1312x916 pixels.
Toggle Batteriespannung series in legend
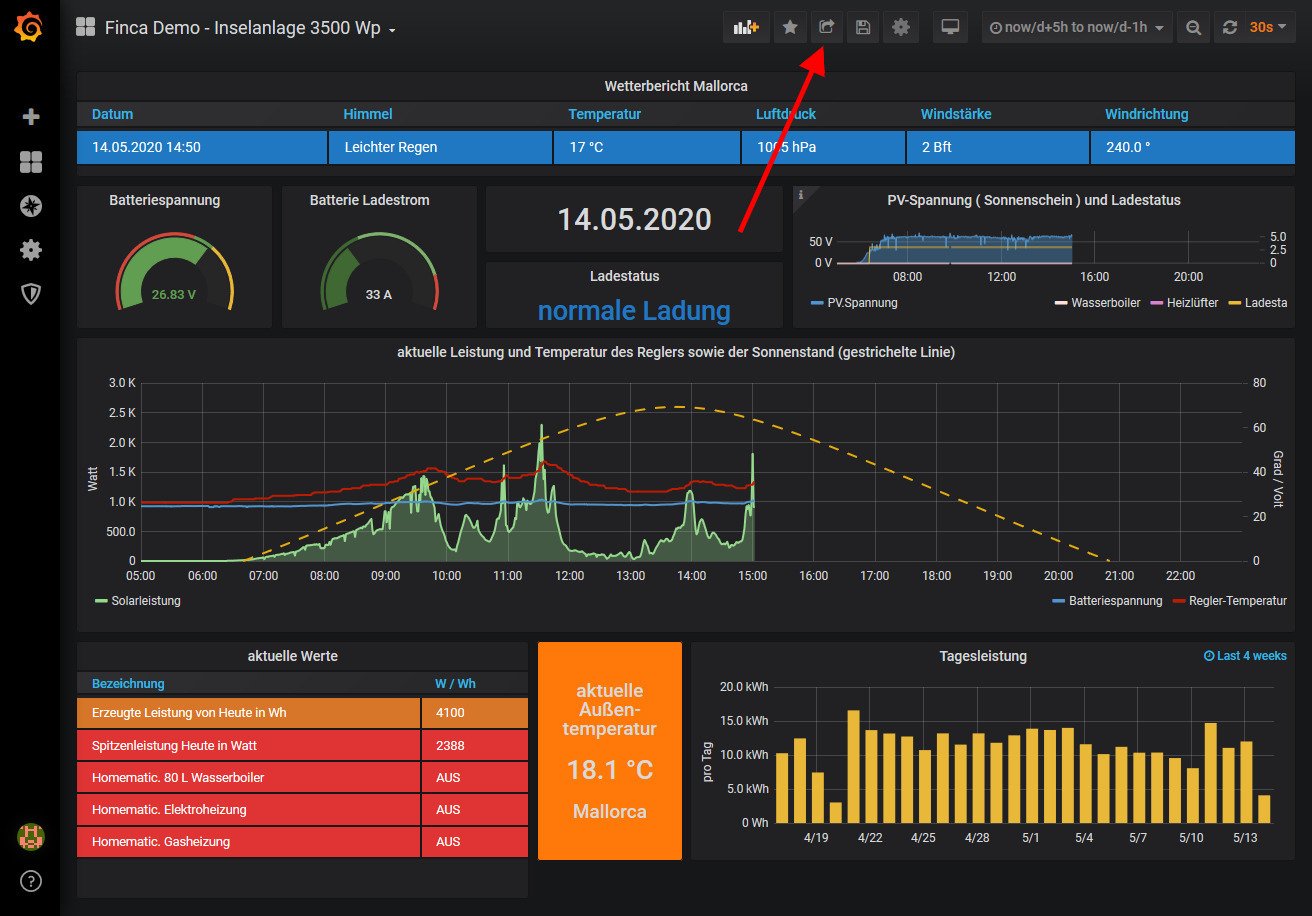(1114, 601)
